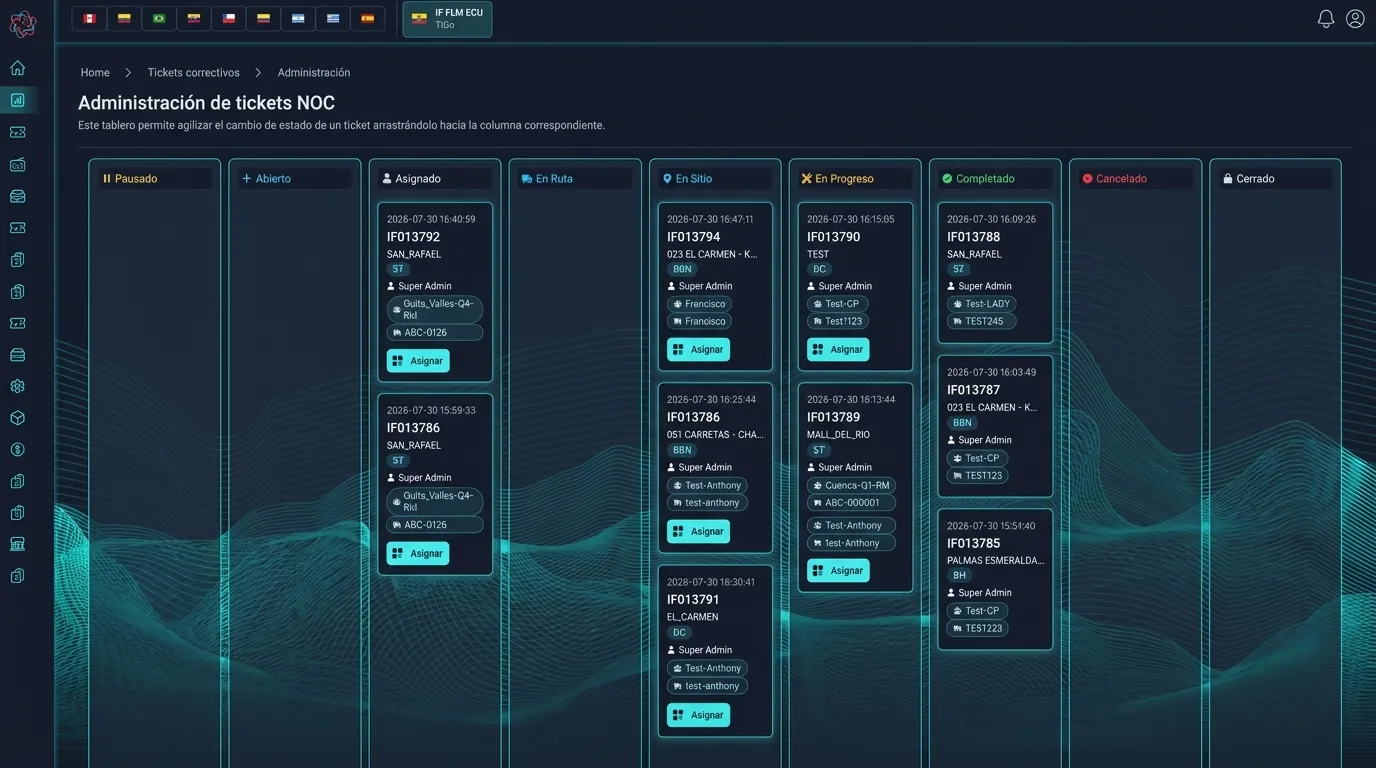Click the BH tag on ticket IF013785
The width and height of the screenshot is (1376, 768).
(x=960, y=576)
